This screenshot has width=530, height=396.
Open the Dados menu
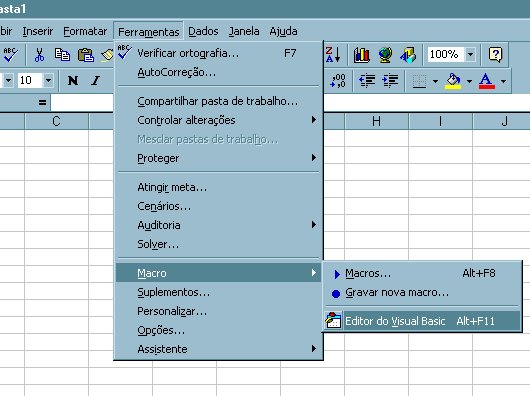(x=203, y=31)
